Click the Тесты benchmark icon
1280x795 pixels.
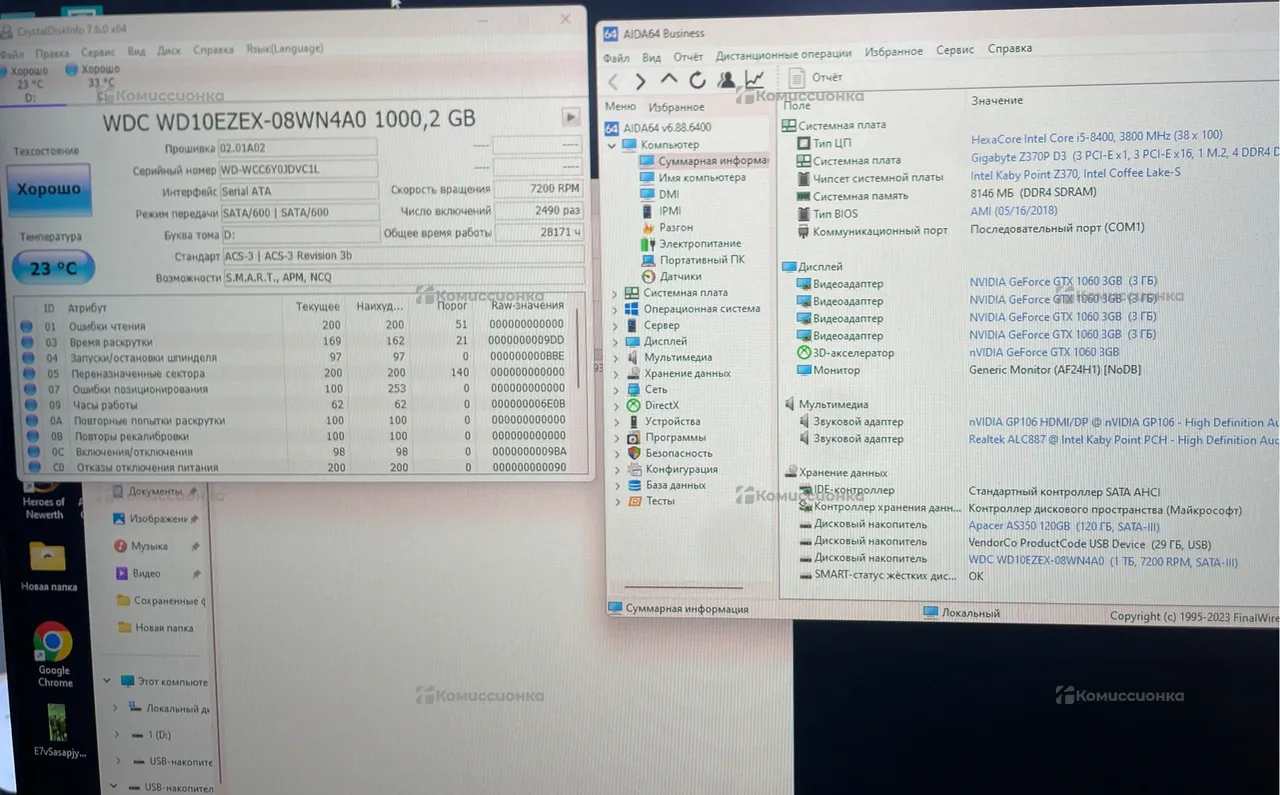coord(633,501)
